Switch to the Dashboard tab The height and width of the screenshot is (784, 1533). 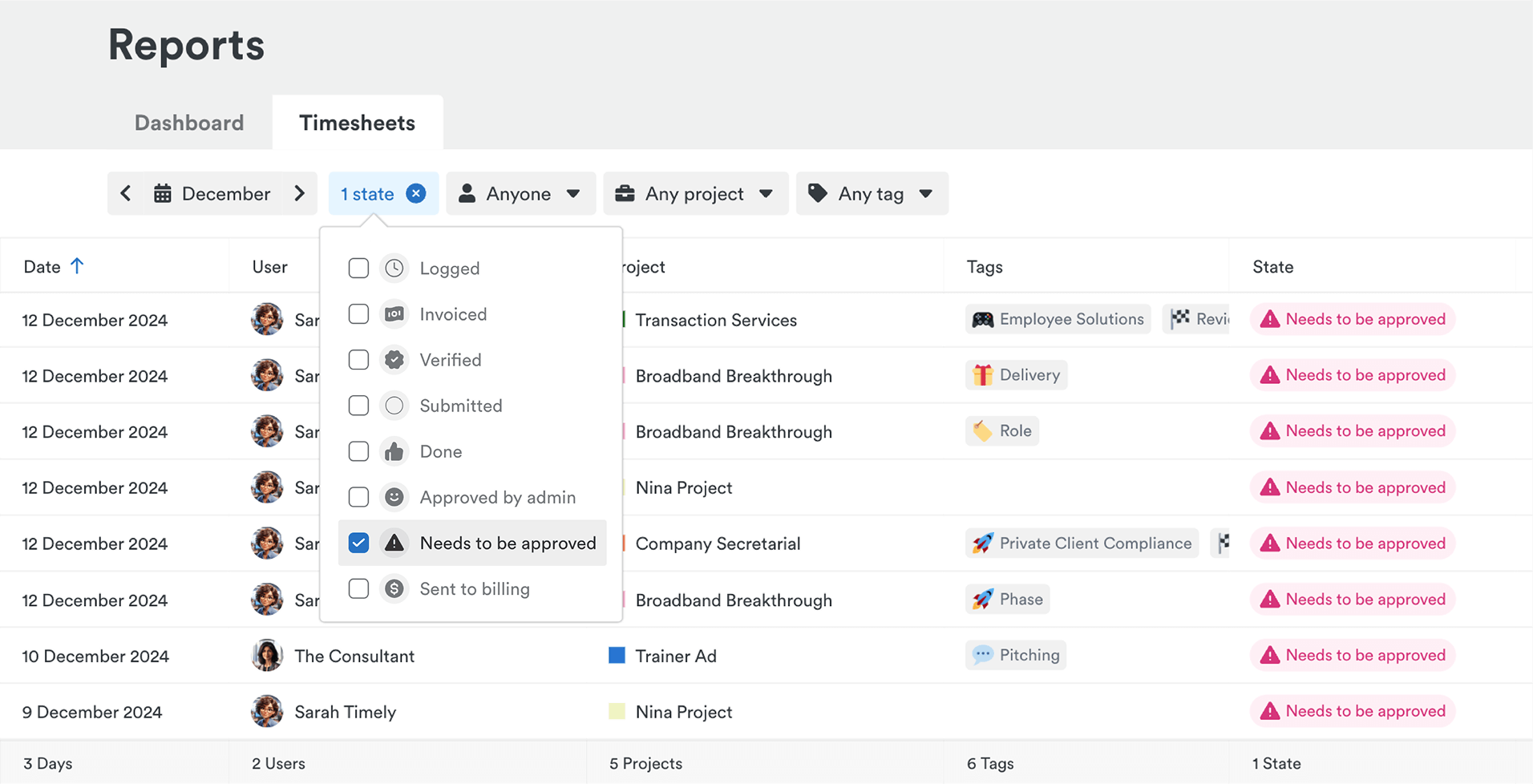tap(189, 123)
